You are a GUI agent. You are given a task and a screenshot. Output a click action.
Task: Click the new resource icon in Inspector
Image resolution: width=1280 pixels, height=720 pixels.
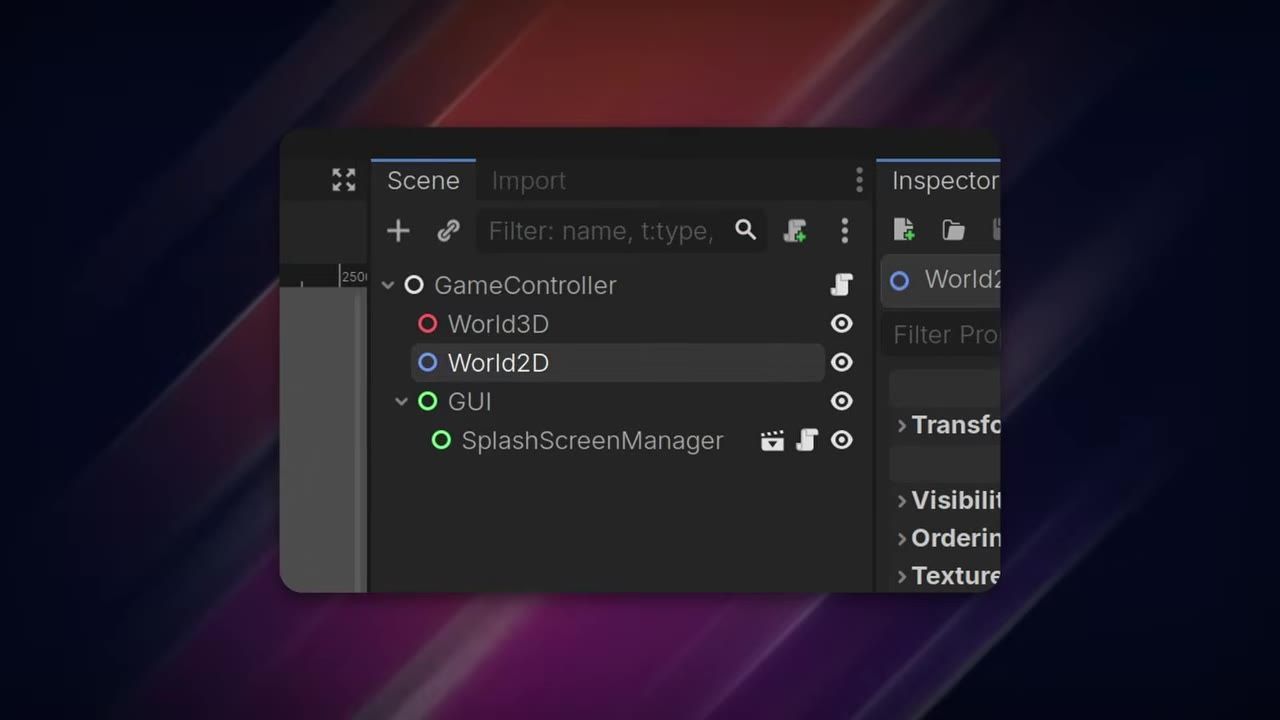pyautogui.click(x=904, y=230)
